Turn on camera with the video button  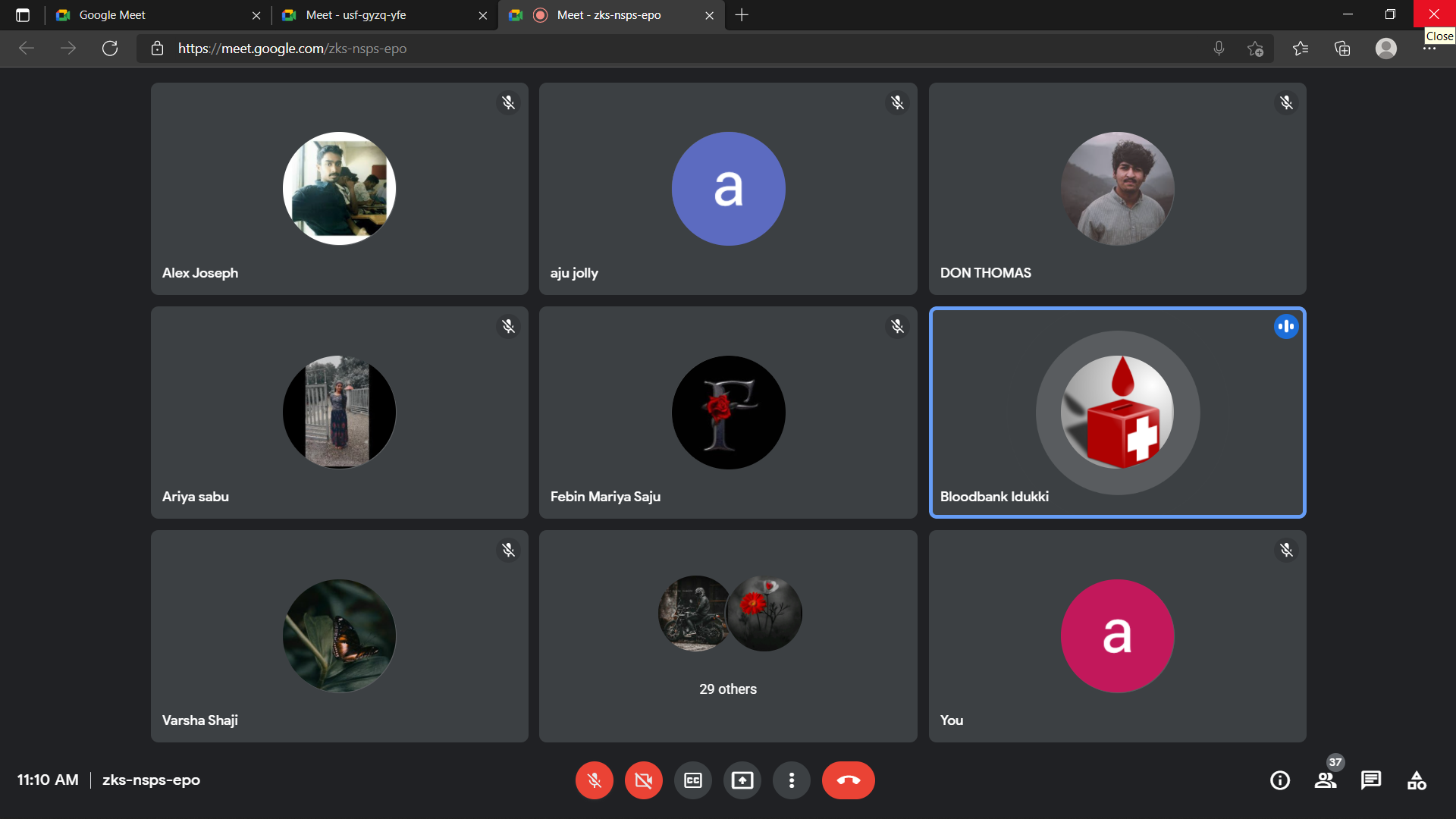tap(643, 780)
